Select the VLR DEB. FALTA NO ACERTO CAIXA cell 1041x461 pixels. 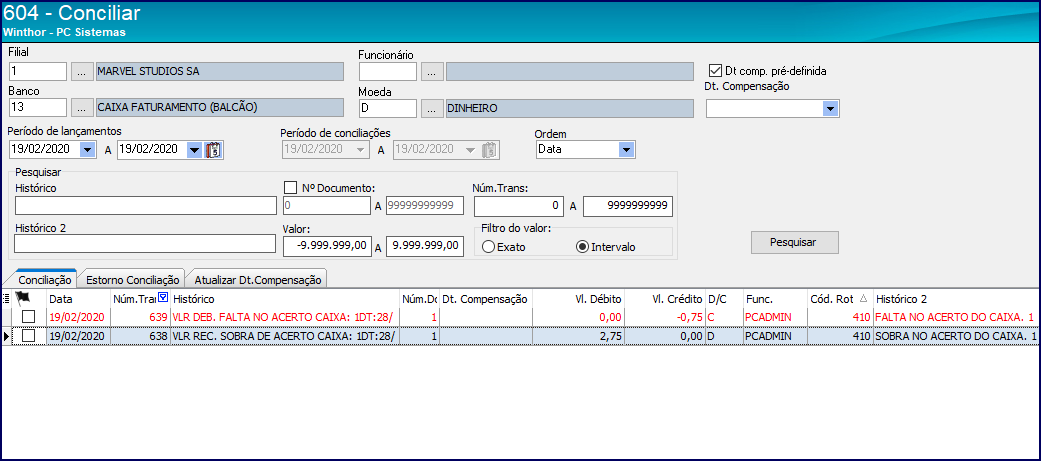coord(285,318)
